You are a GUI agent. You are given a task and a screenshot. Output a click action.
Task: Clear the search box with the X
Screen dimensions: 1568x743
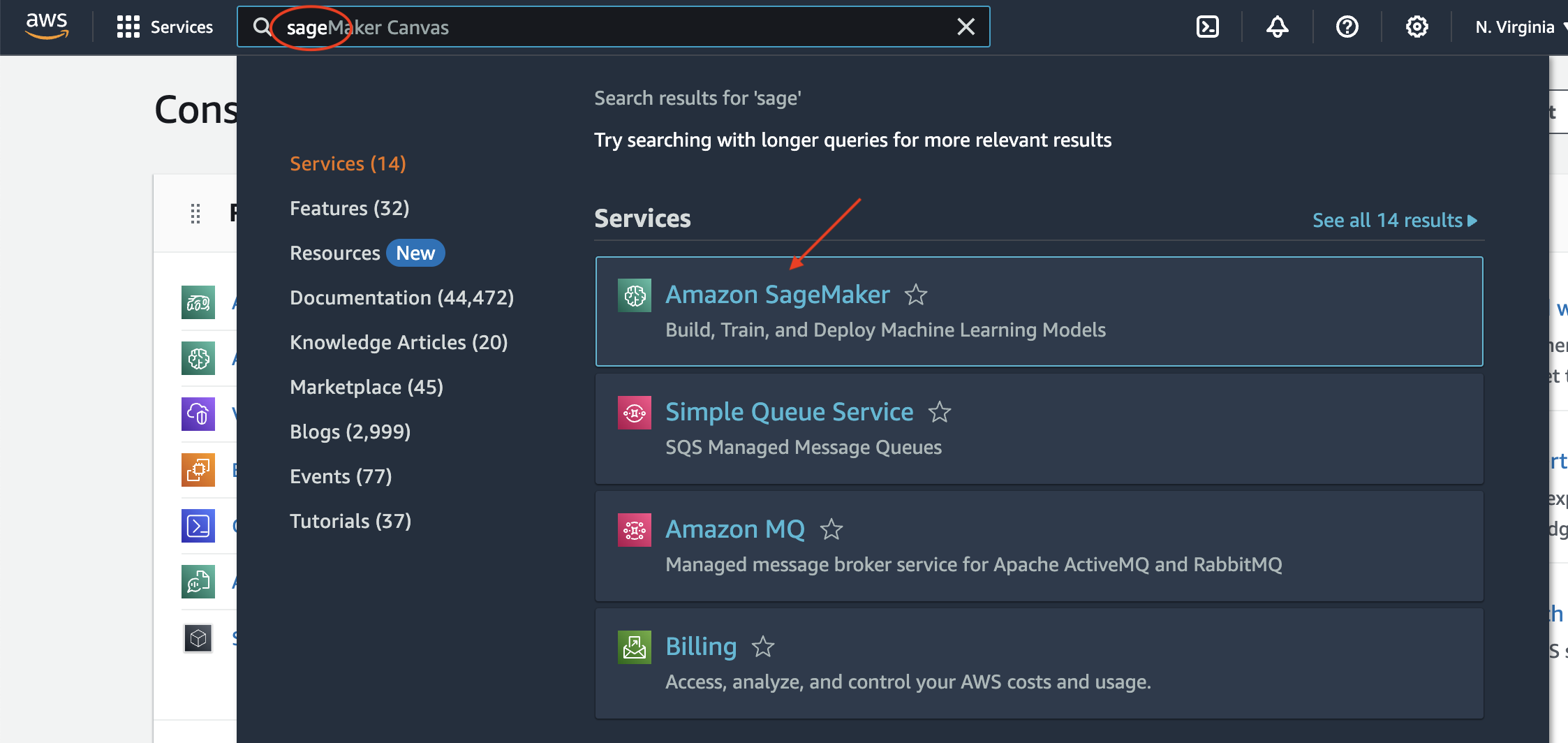[966, 27]
